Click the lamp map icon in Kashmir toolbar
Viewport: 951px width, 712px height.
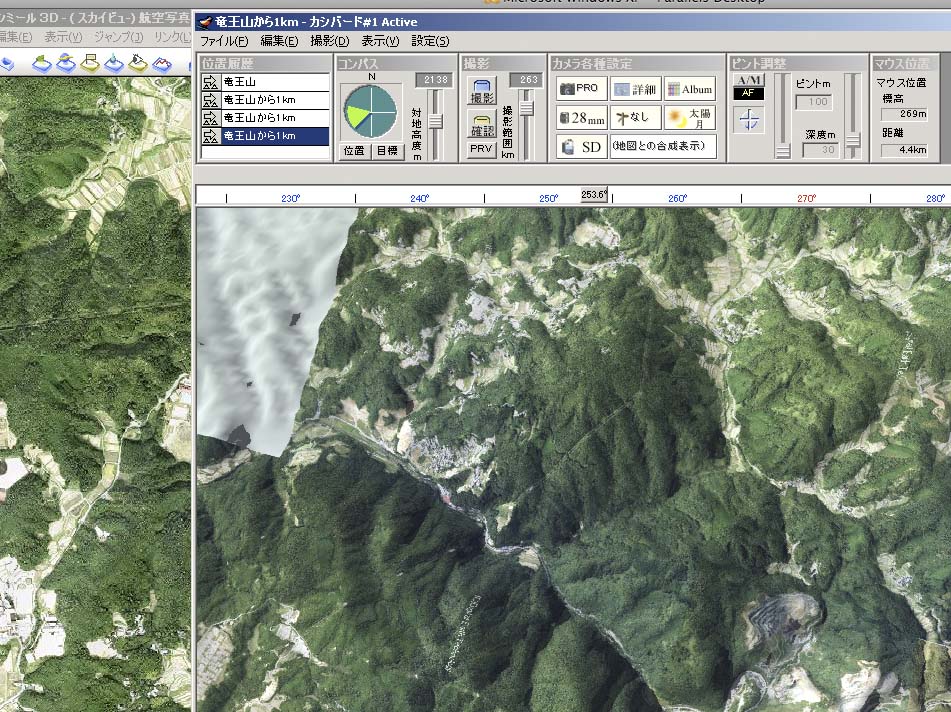point(138,63)
